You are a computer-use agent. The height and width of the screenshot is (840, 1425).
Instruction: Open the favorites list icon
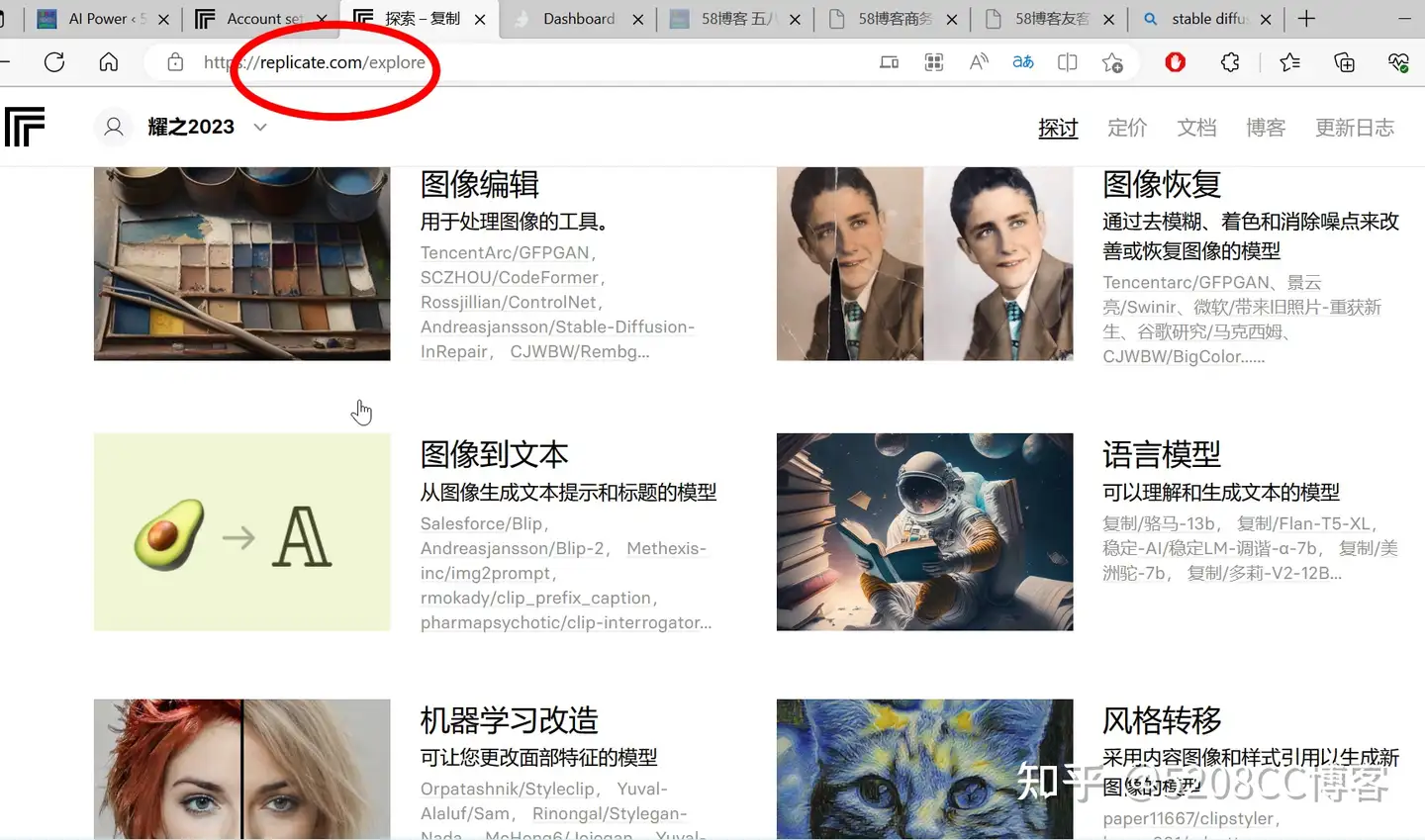click(1289, 62)
